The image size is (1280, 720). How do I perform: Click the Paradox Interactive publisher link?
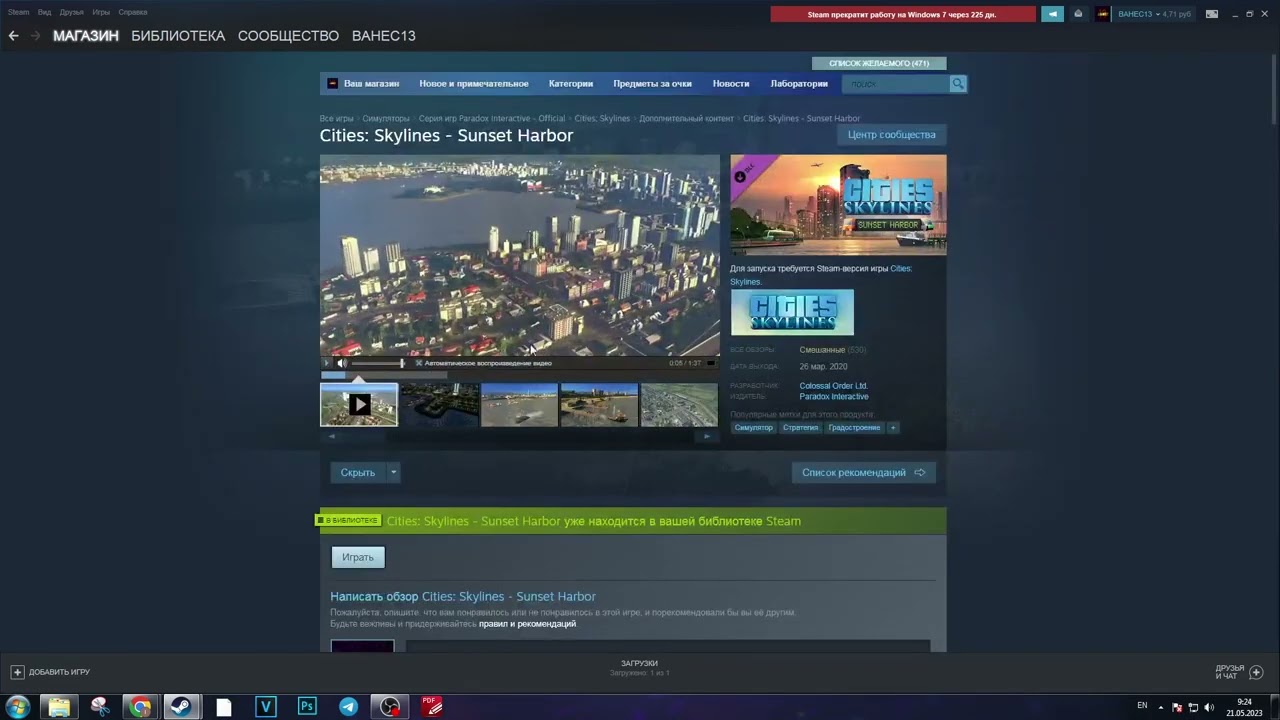pos(834,397)
